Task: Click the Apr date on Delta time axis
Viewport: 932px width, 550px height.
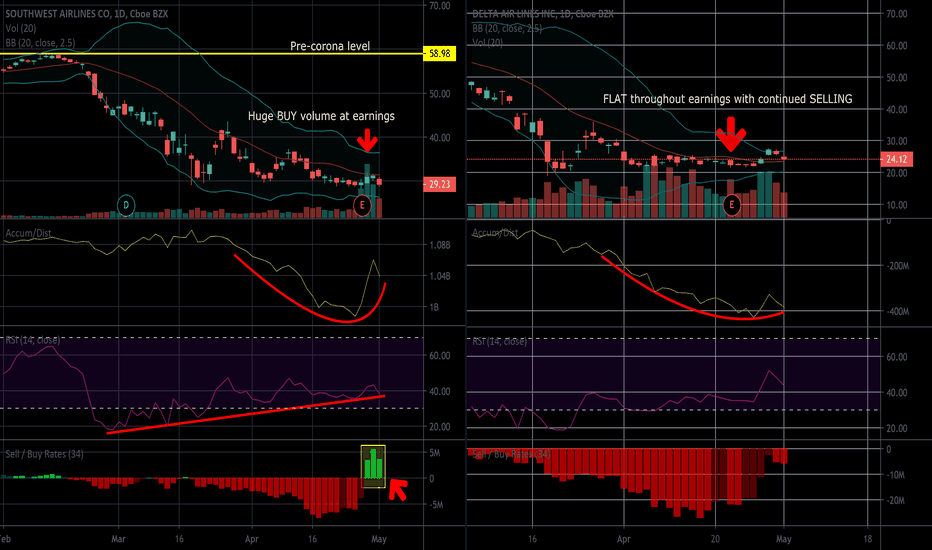Action: [x=624, y=539]
